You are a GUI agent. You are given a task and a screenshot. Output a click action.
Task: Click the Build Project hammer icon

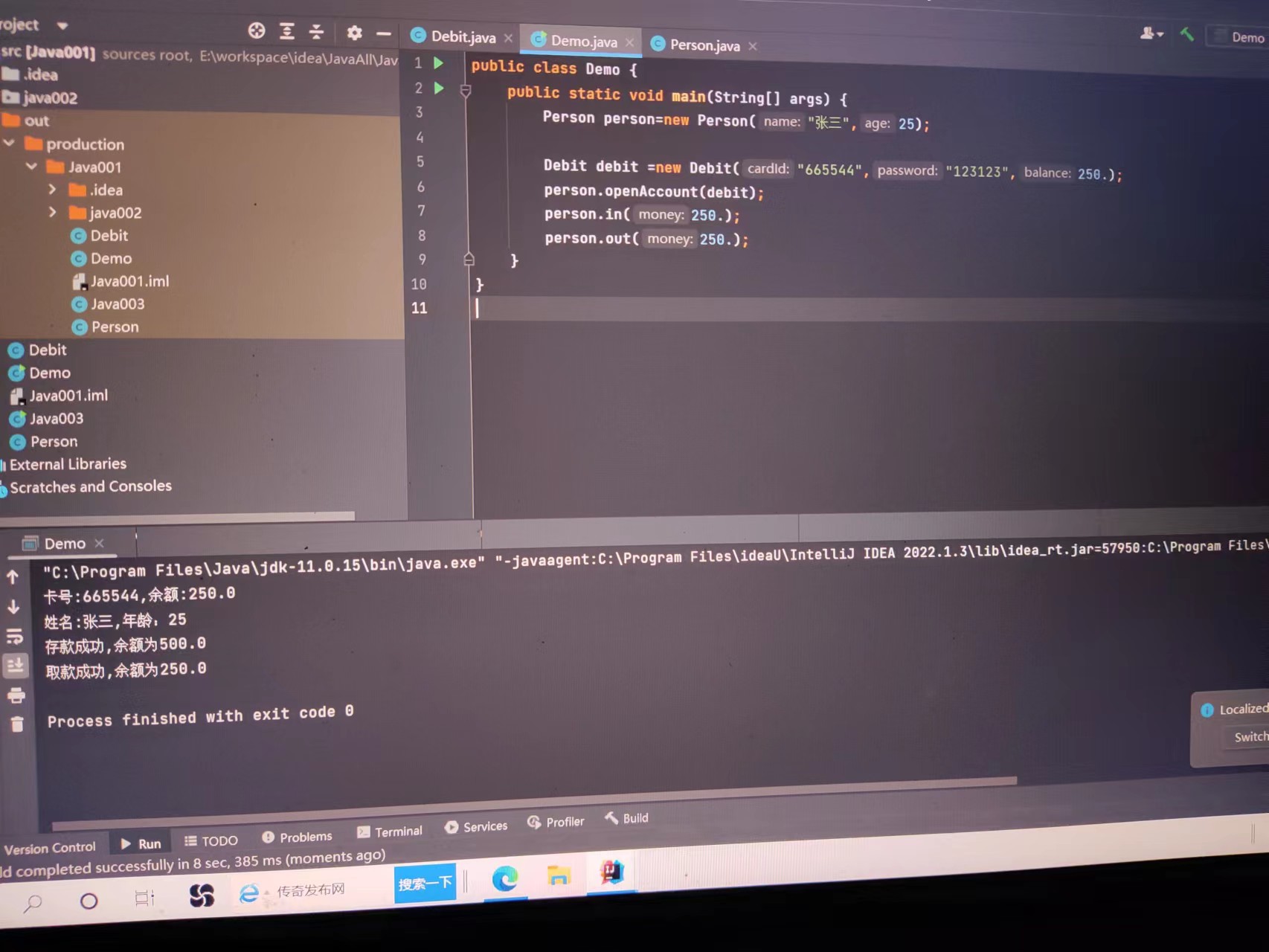tap(1186, 34)
